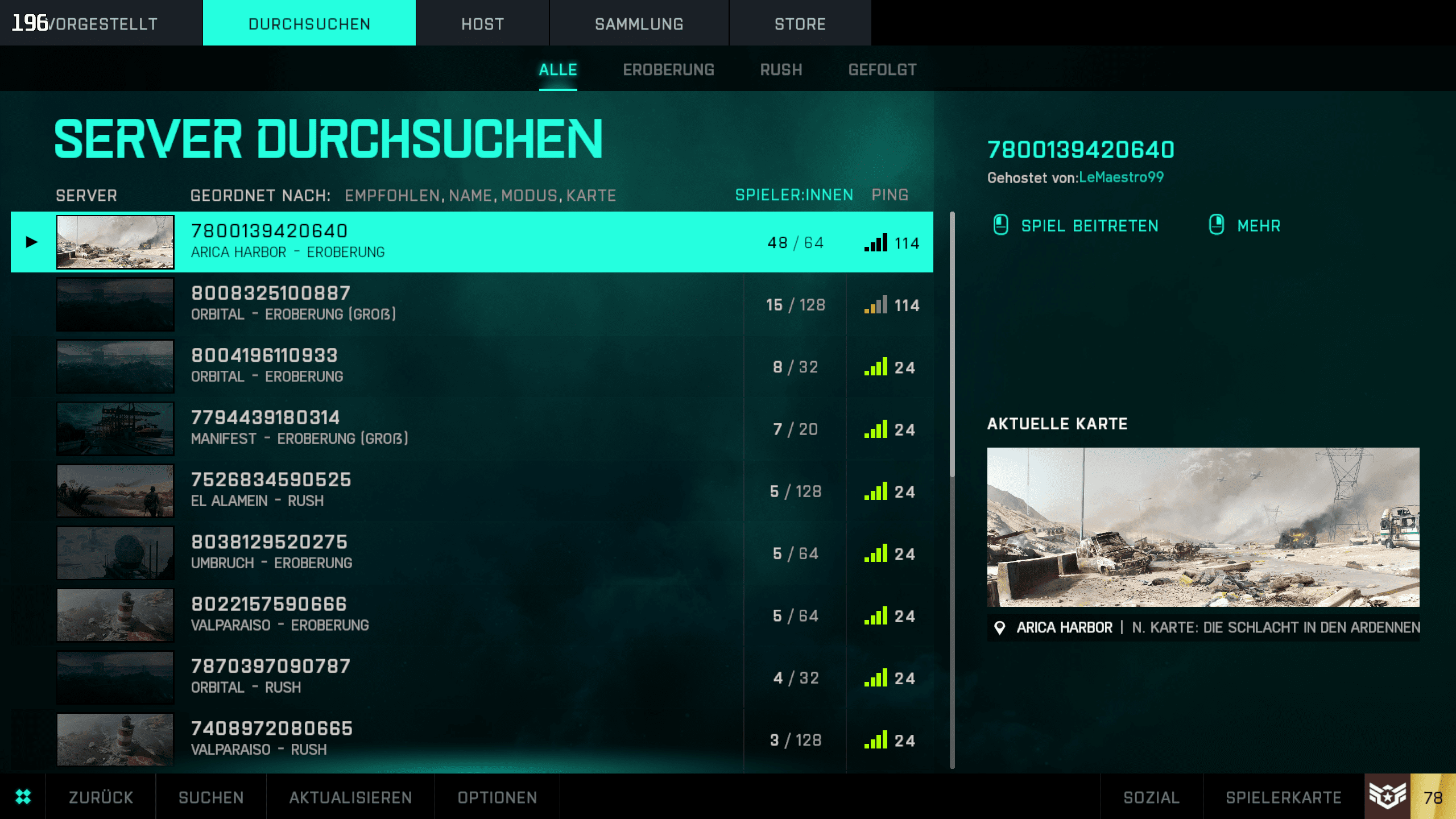
Task: Click the mouse icon beside SPIEL BEITRETEN
Action: coord(1000,225)
